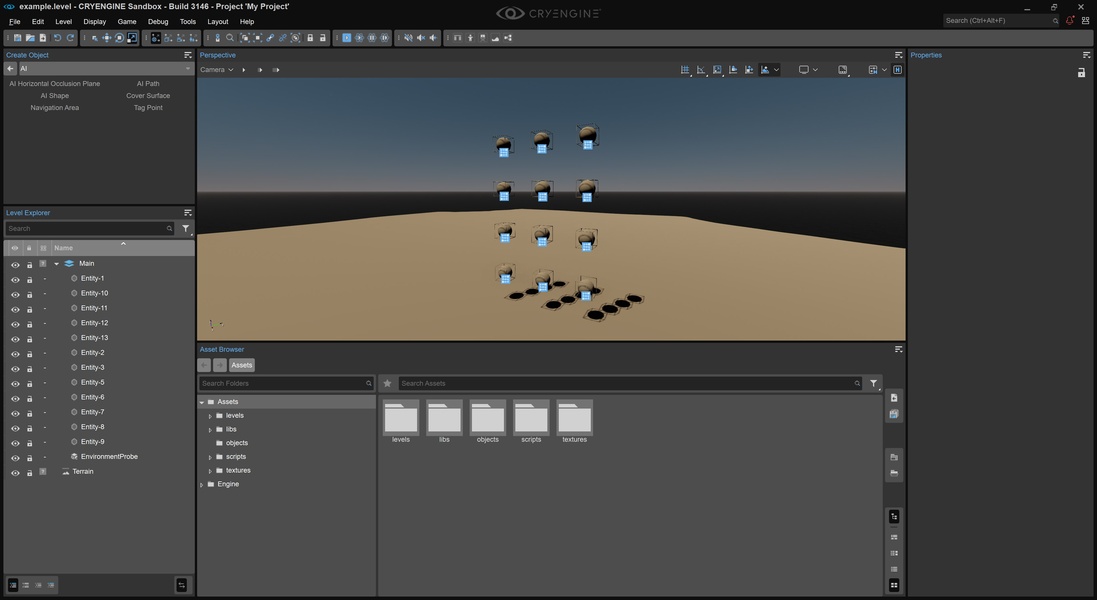Image resolution: width=1097 pixels, height=600 pixels.
Task: Toggle visibility of the Terrain layer
Action: pos(15,472)
